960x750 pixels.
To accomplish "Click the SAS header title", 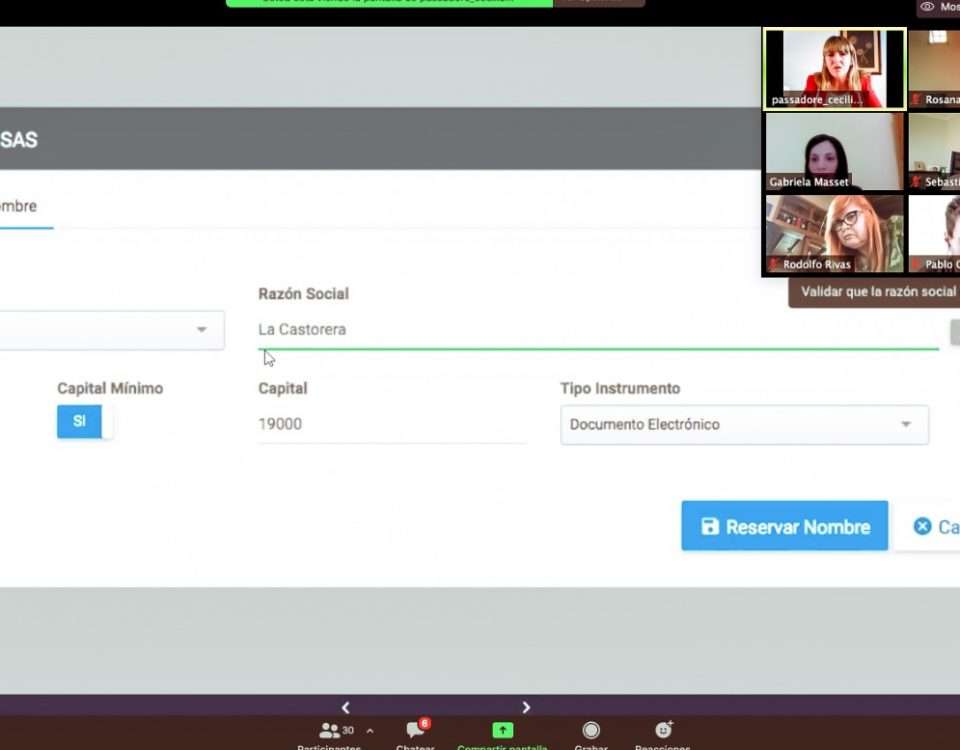I will (x=19, y=140).
